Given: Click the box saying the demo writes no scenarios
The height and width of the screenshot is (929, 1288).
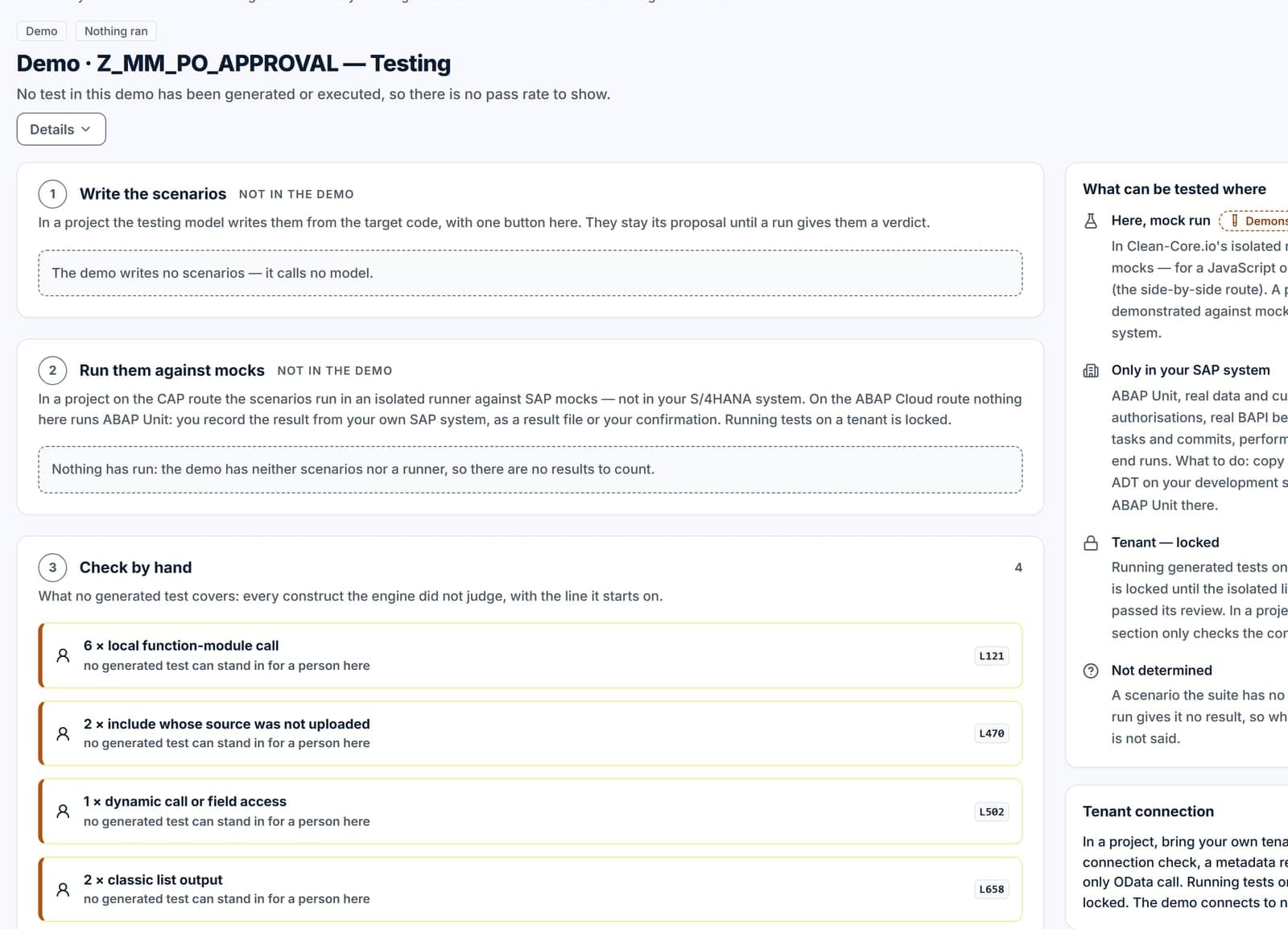Looking at the screenshot, I should [x=530, y=273].
